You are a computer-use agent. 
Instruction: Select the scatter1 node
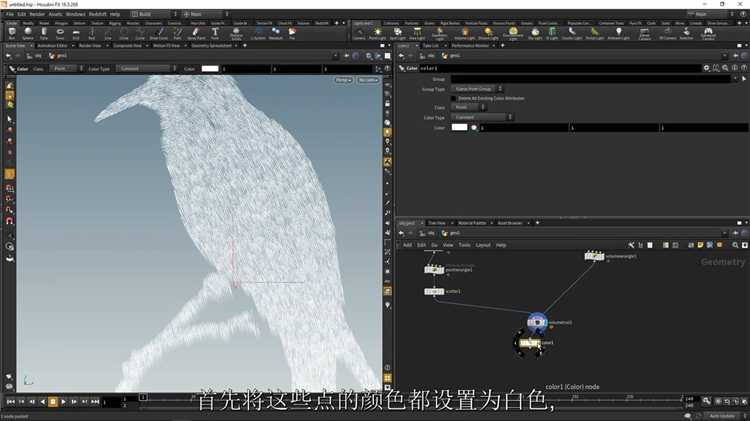[434, 292]
